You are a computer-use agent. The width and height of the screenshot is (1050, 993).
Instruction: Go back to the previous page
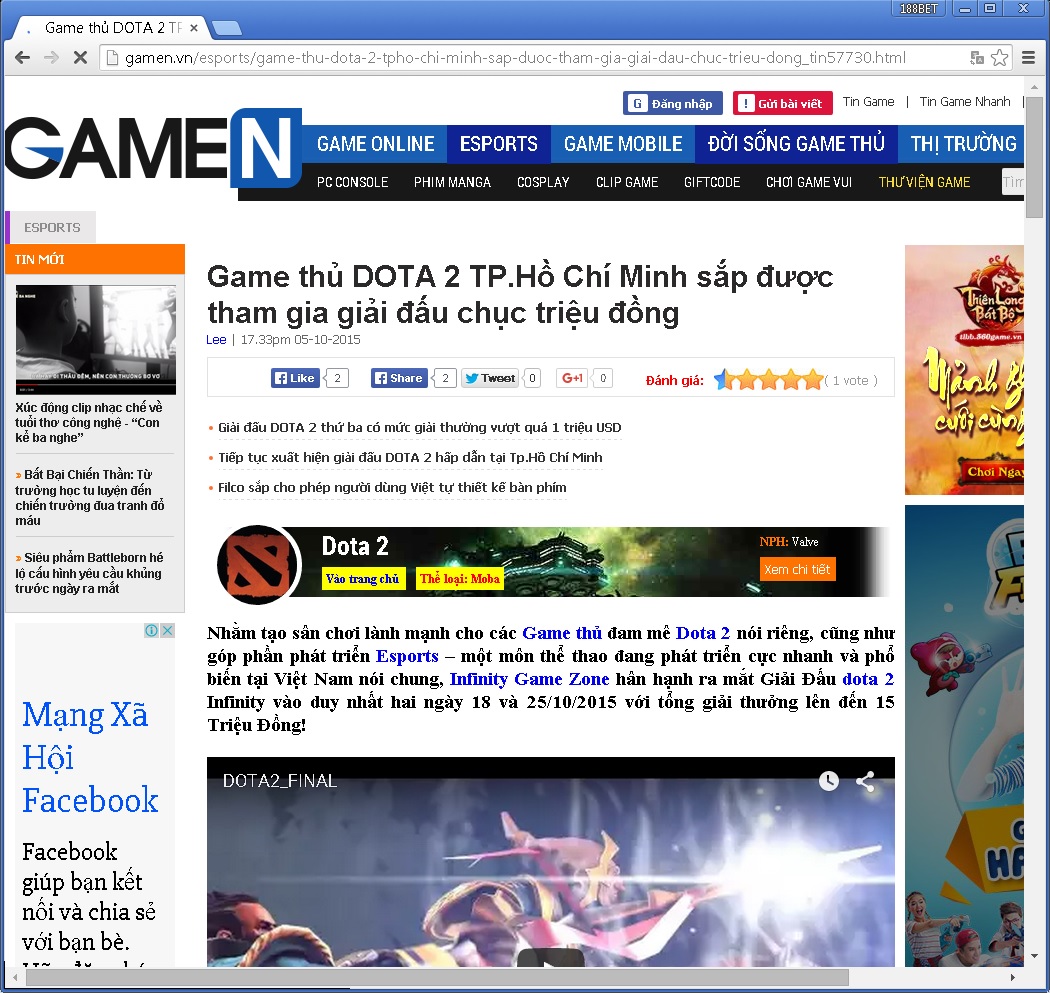(x=22, y=58)
